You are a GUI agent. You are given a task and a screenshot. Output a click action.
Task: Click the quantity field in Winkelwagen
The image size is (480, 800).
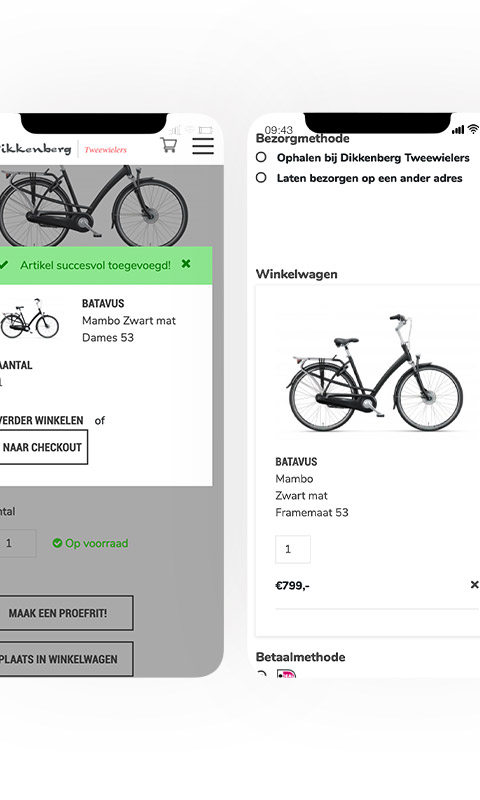pos(293,549)
